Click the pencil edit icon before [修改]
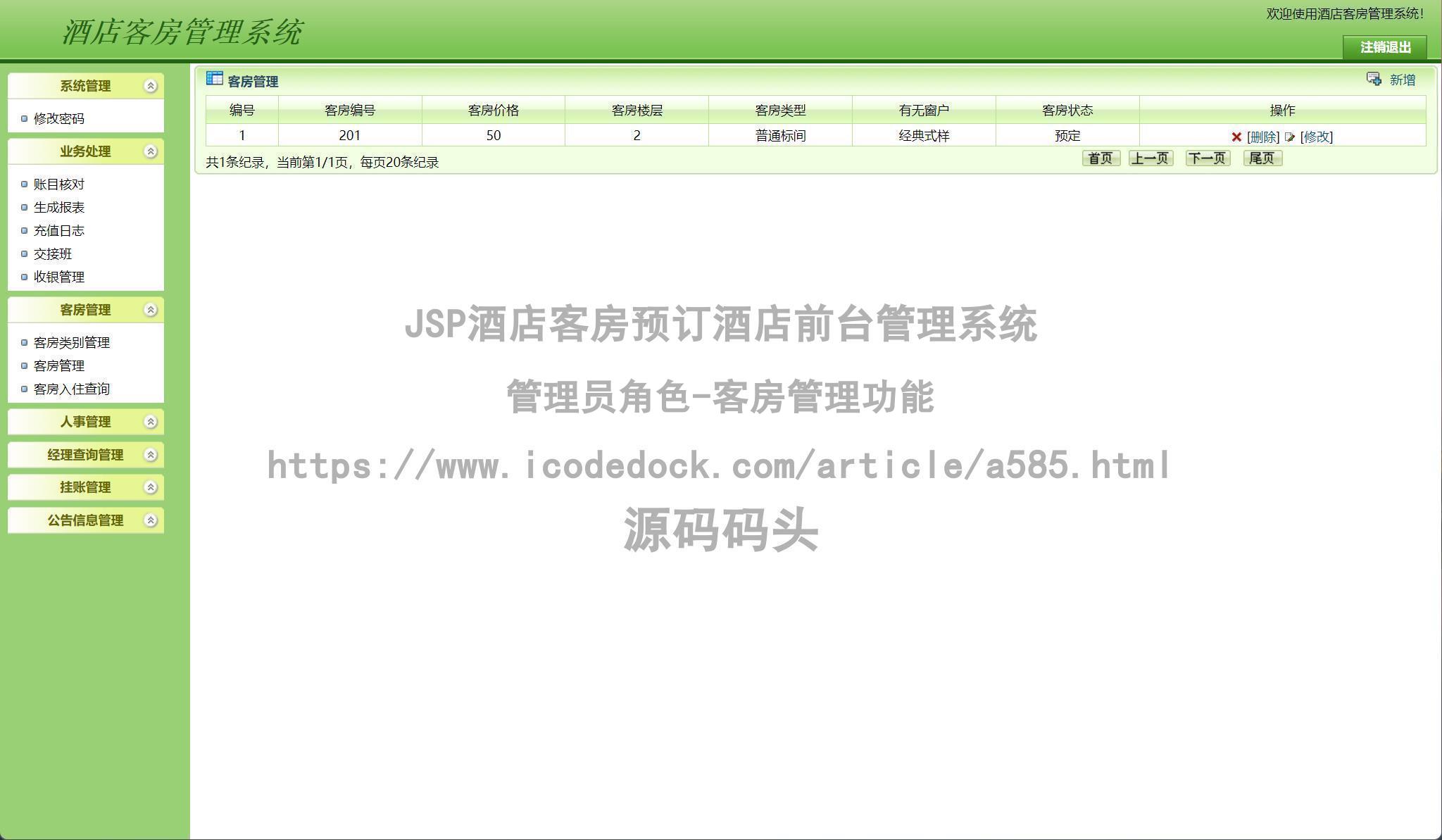 (x=1290, y=136)
